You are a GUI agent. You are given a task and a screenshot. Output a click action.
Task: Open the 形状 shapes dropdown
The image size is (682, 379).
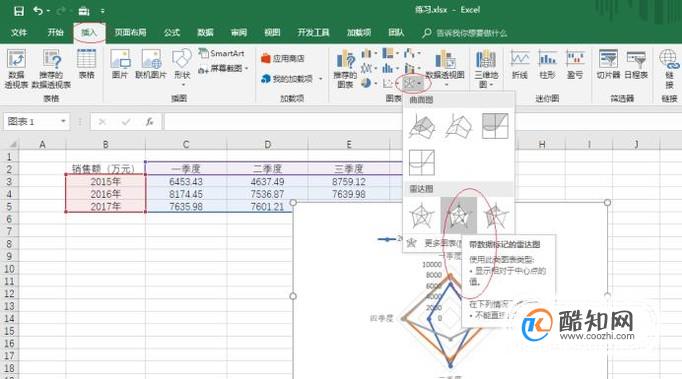click(x=182, y=67)
